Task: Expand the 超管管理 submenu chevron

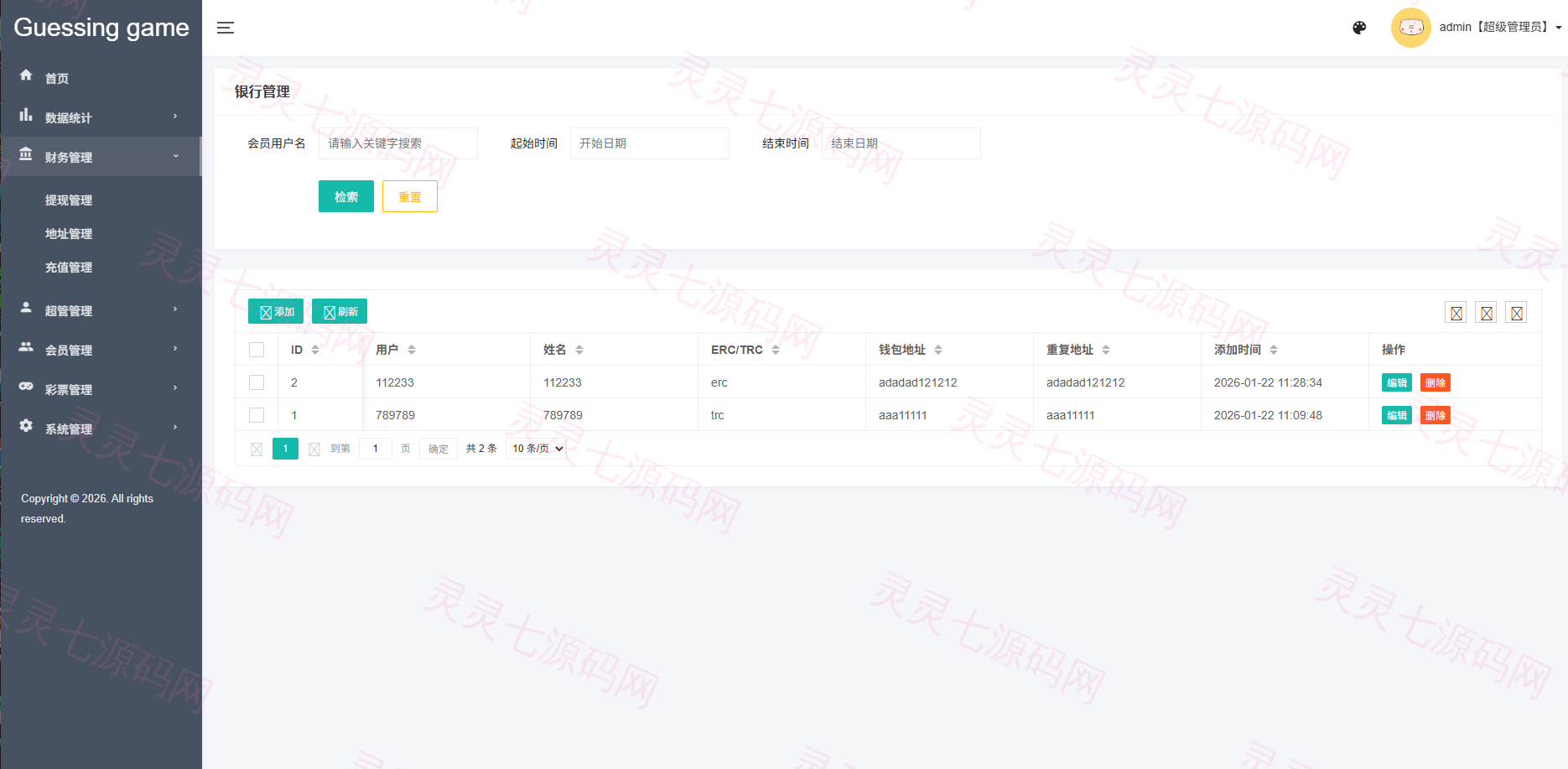Action: (x=175, y=309)
